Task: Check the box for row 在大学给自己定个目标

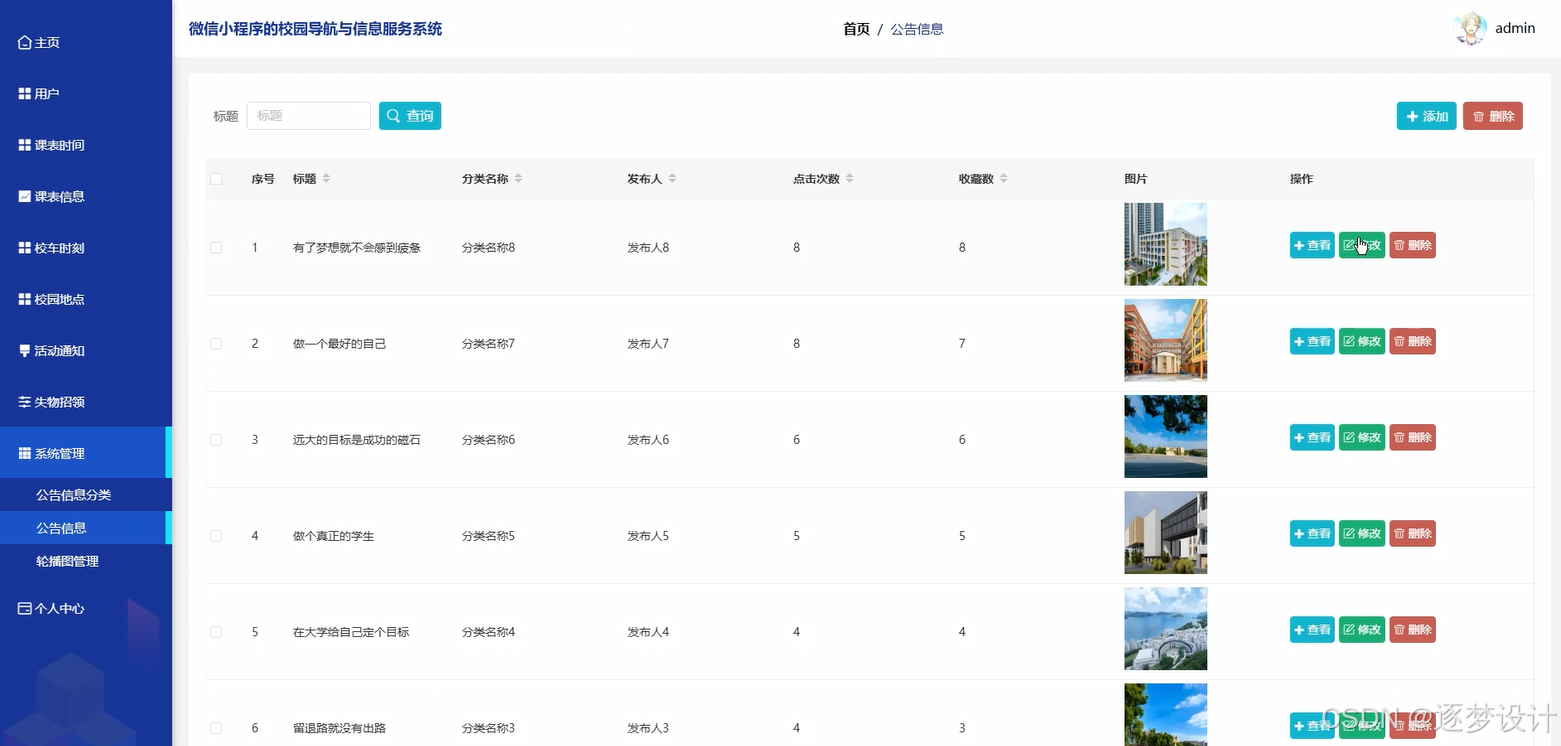Action: point(216,632)
